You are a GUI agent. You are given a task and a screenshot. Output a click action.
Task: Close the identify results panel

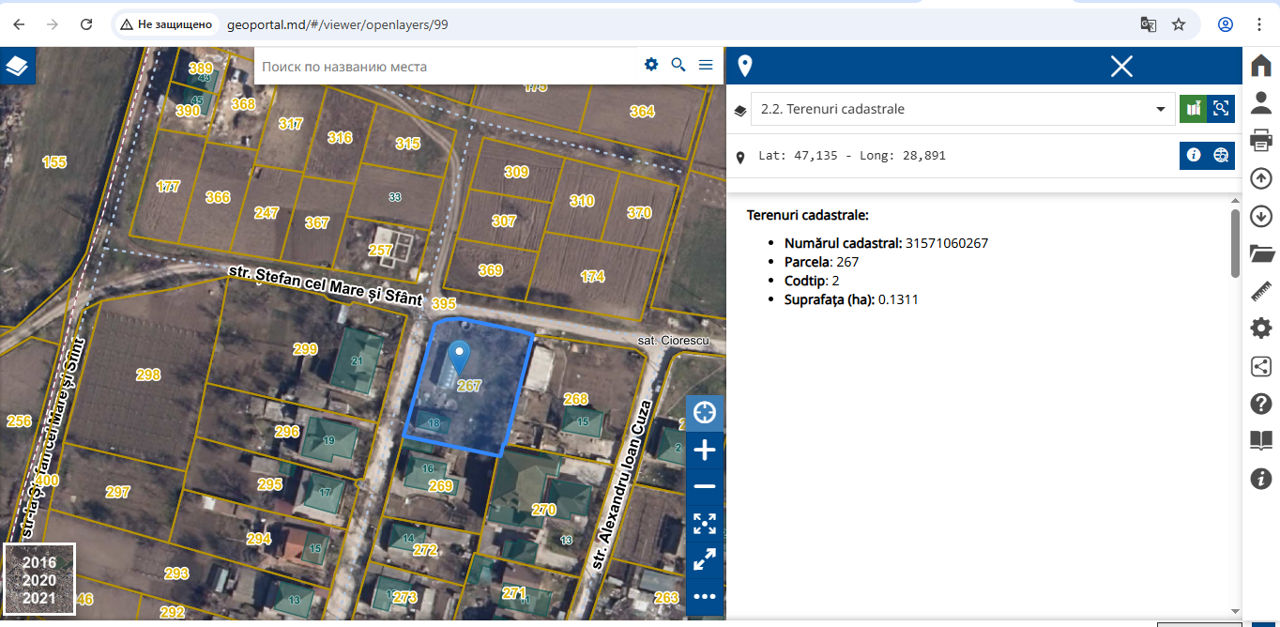(1121, 66)
